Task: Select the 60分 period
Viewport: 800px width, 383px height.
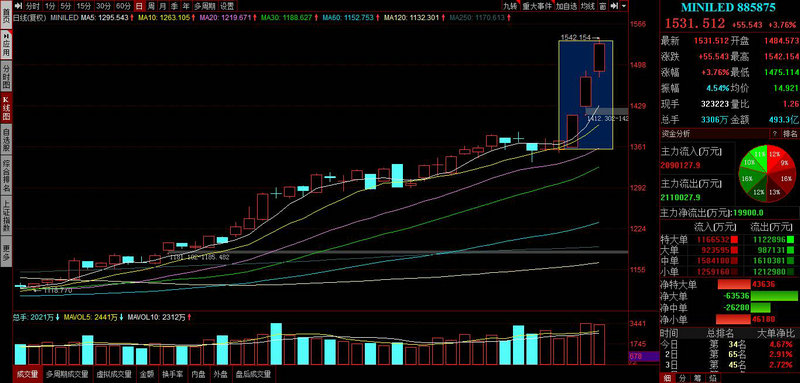Action: click(123, 6)
